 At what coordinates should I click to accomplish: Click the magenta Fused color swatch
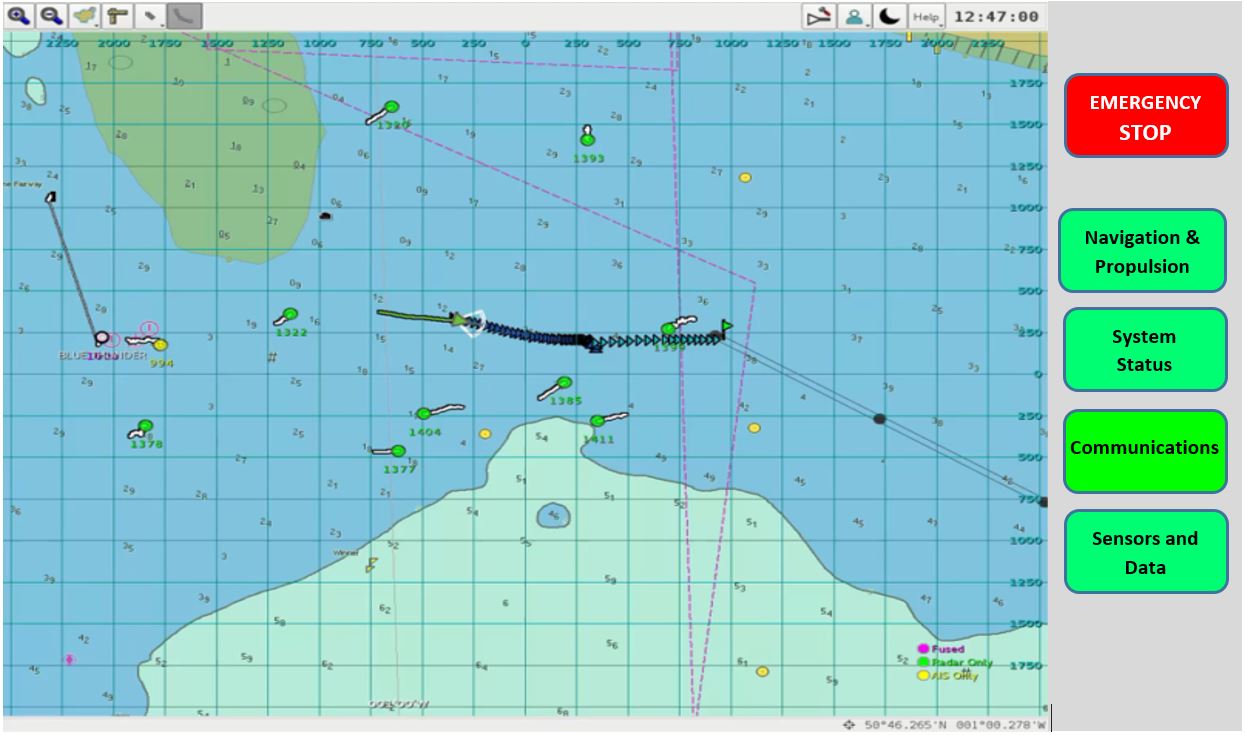click(x=925, y=649)
